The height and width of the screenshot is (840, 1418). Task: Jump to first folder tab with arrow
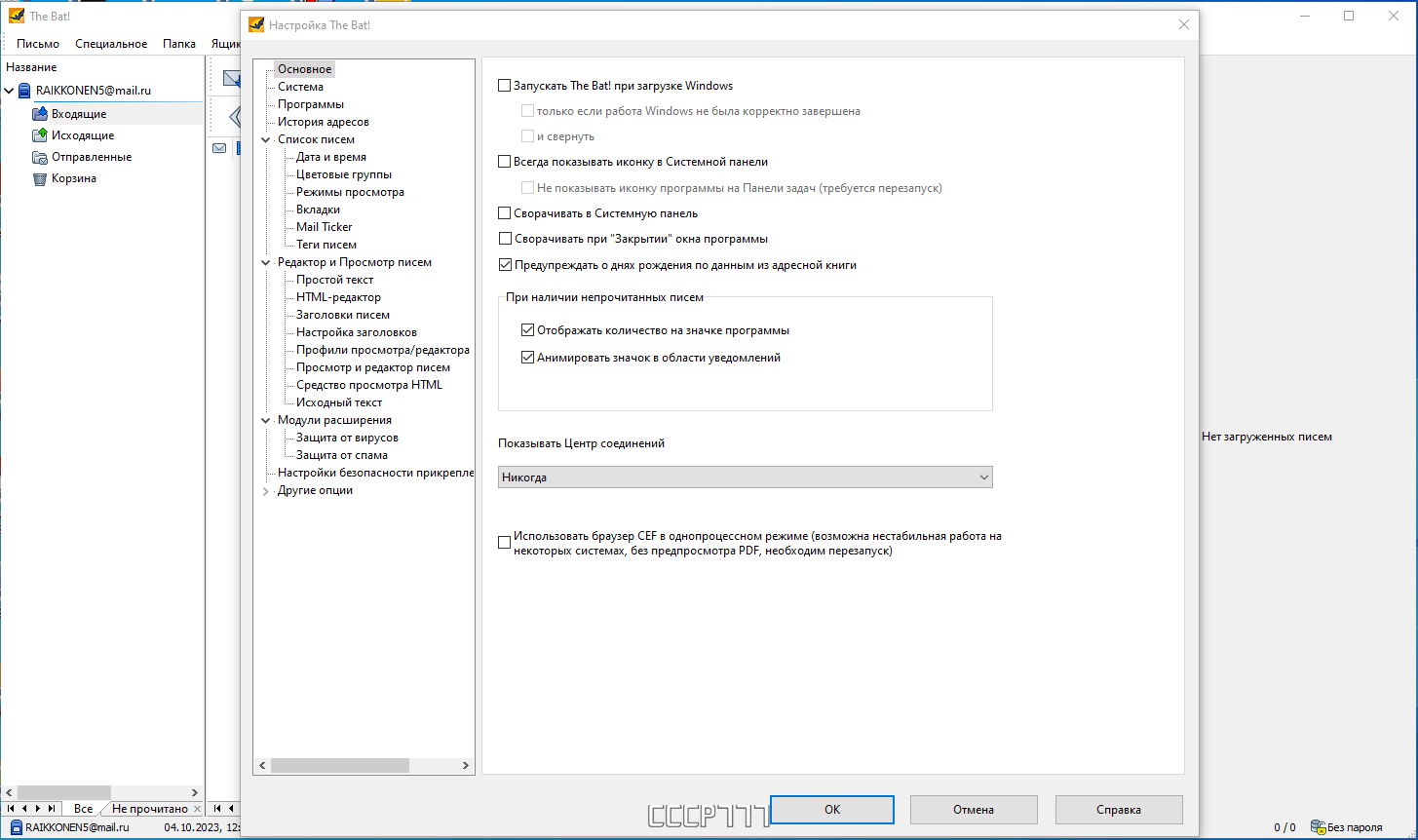point(11,808)
